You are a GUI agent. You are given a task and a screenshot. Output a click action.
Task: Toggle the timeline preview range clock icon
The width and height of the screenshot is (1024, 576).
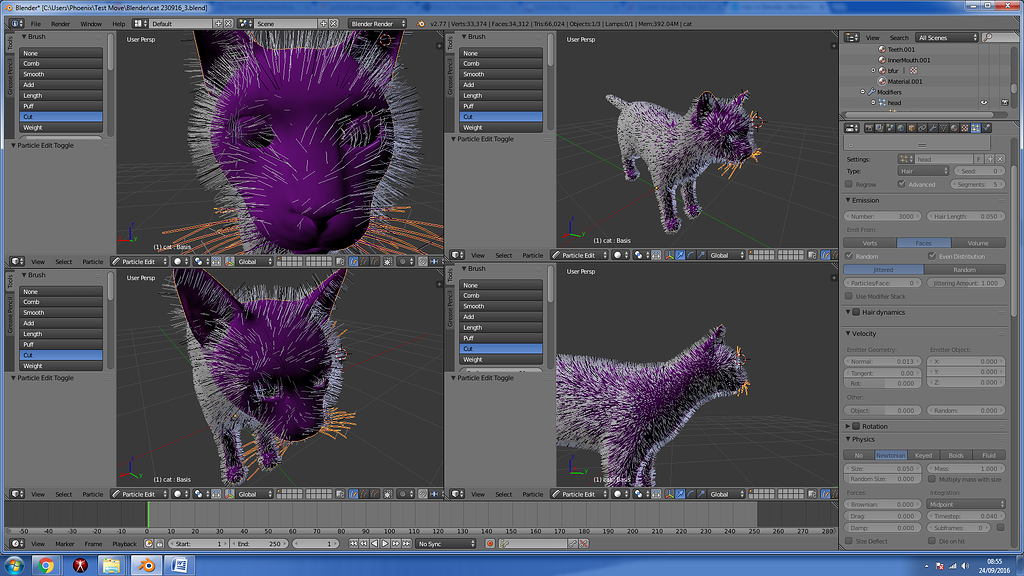click(149, 543)
